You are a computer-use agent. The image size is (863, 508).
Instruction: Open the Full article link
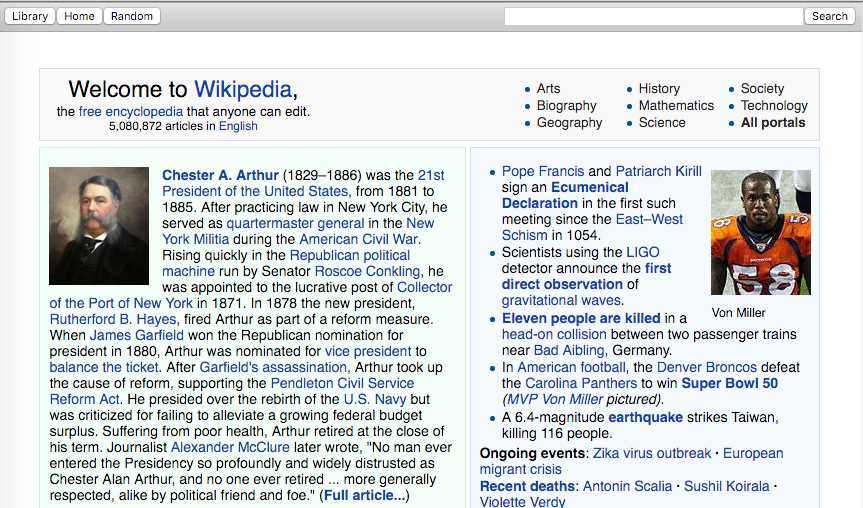point(364,495)
